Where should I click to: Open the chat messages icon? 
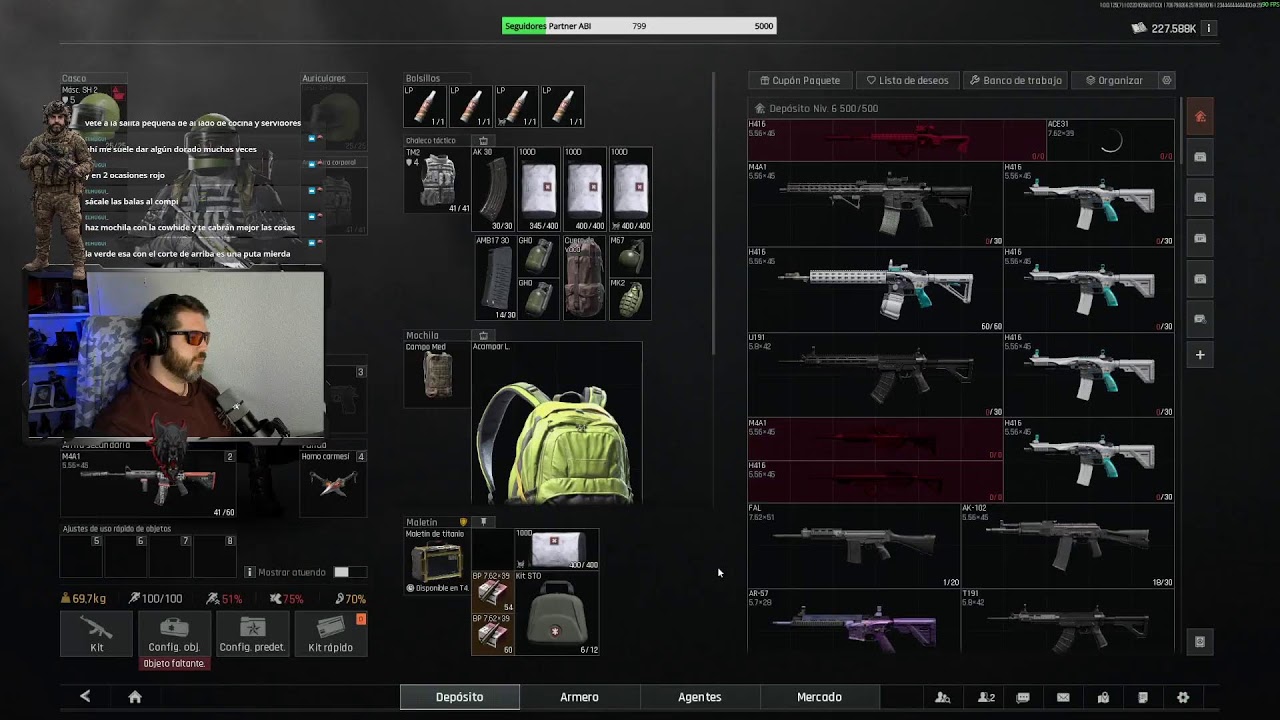(x=1023, y=697)
